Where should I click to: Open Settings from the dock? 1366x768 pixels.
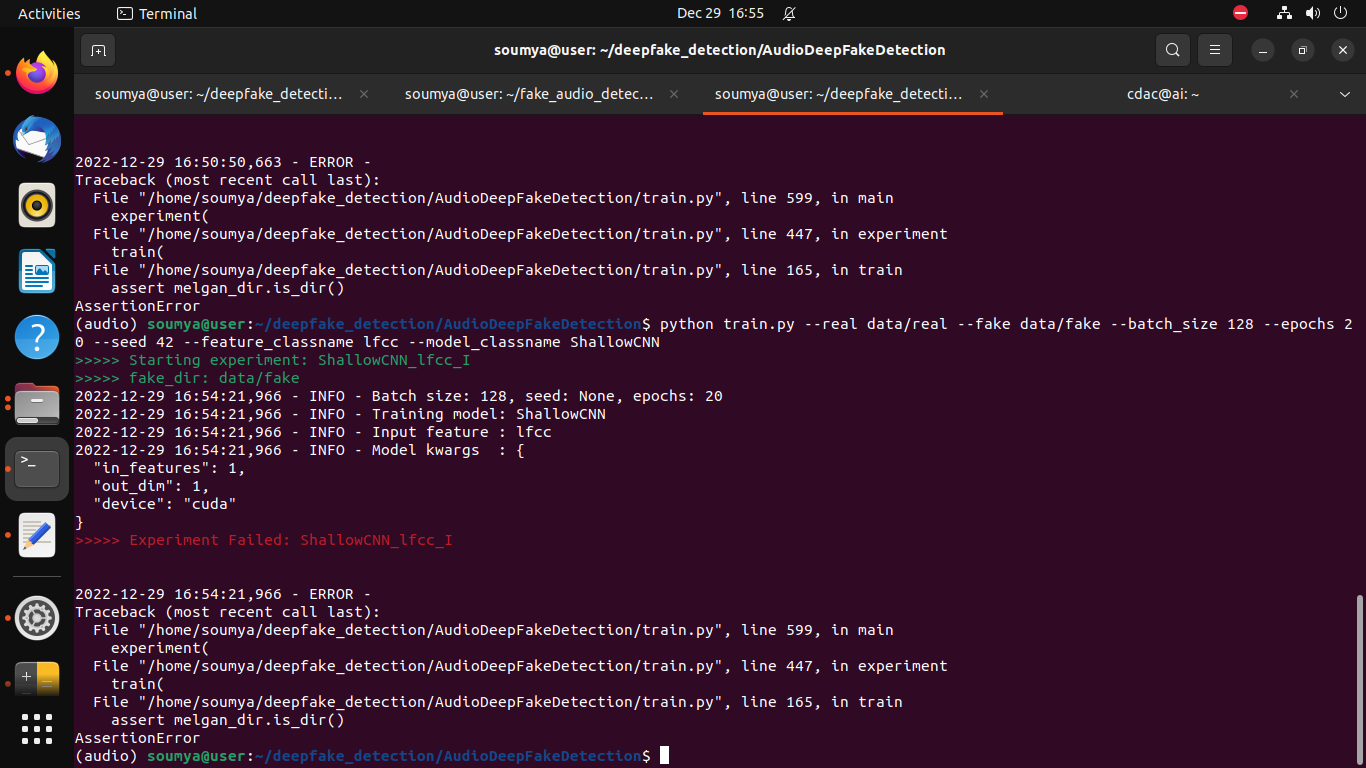point(36,618)
